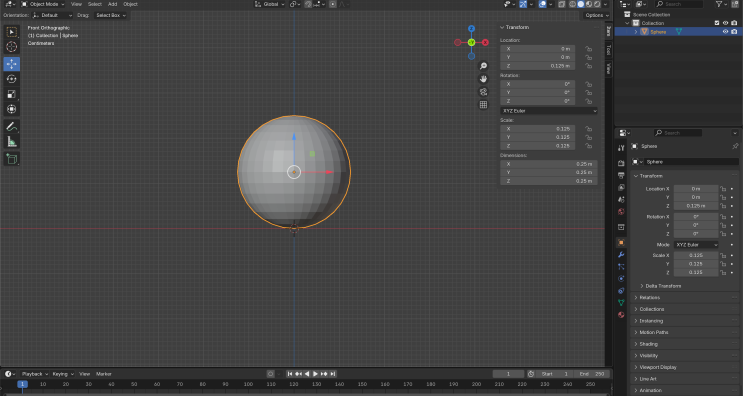Click the red X axis gizmo ball
The image size is (743, 396).
click(485, 43)
